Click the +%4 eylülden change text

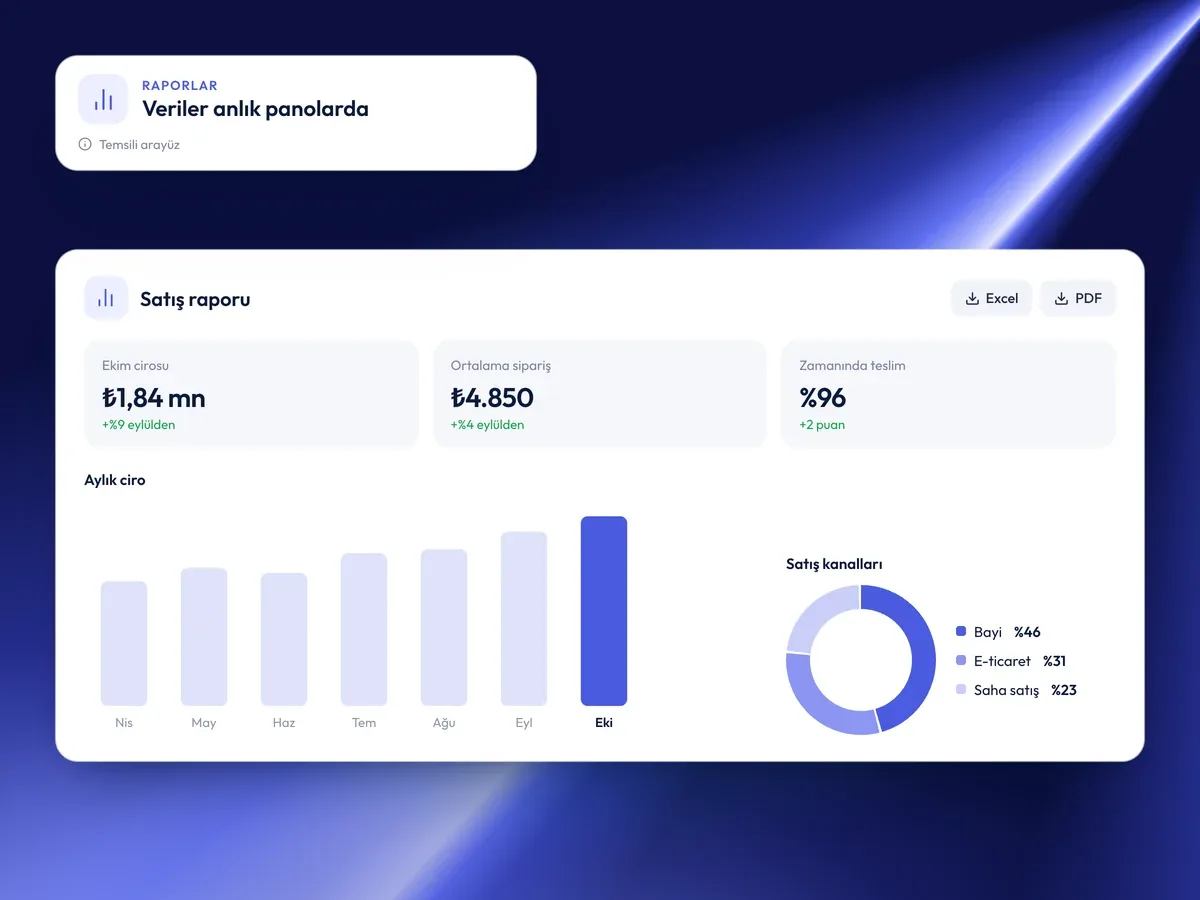[x=488, y=425]
